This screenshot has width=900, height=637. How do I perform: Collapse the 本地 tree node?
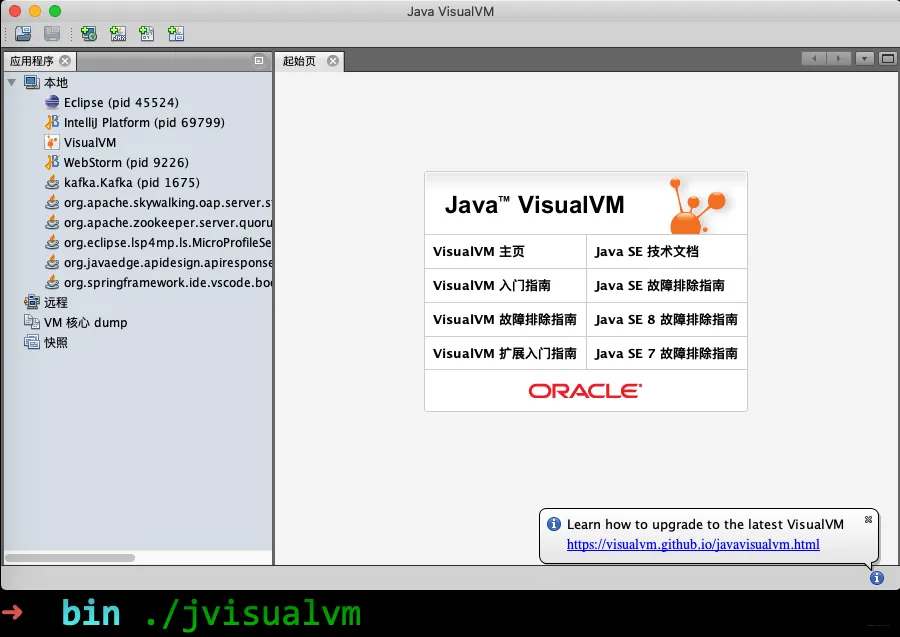[x=11, y=83]
